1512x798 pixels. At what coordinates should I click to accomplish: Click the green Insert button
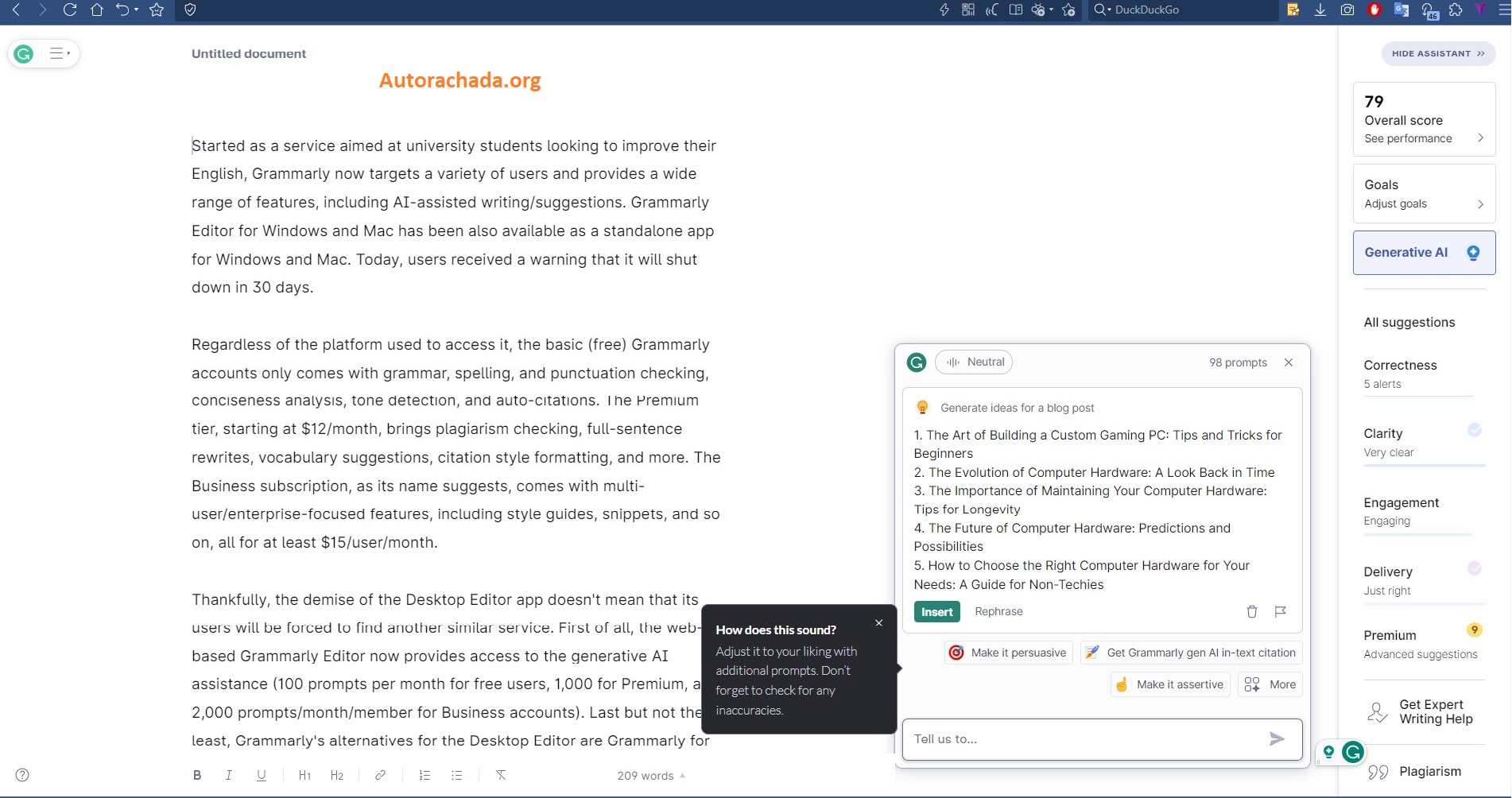coord(937,611)
